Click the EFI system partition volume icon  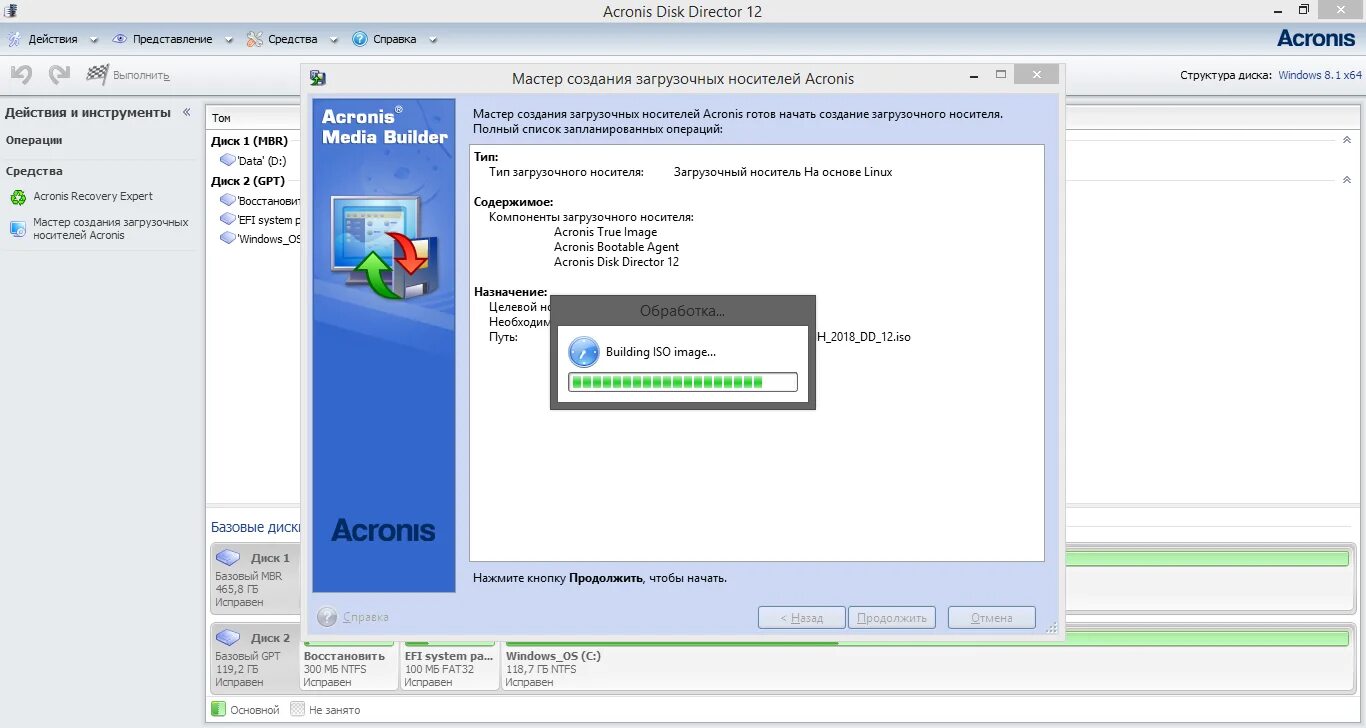pos(228,219)
